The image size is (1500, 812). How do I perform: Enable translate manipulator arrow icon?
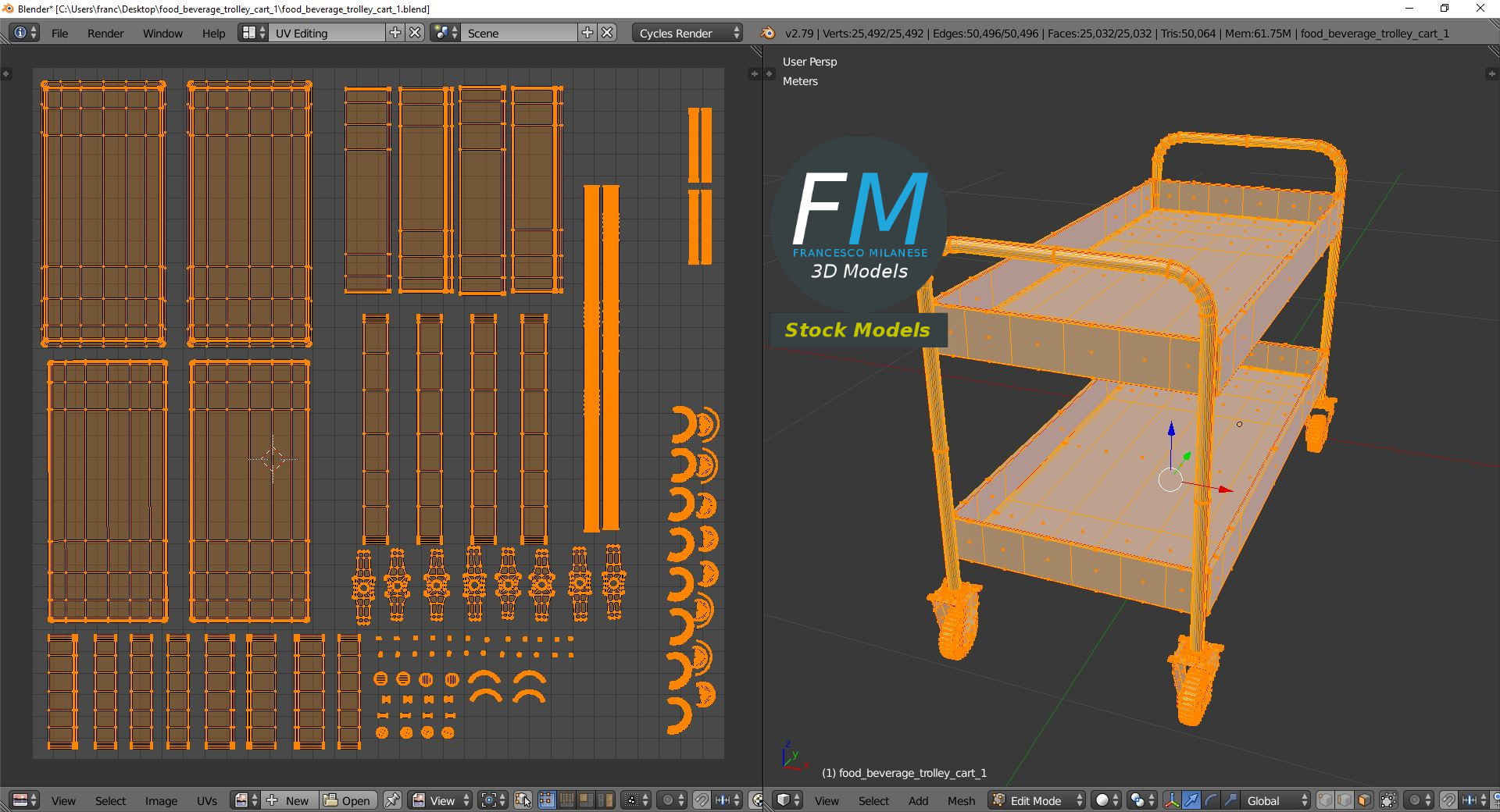1191,800
